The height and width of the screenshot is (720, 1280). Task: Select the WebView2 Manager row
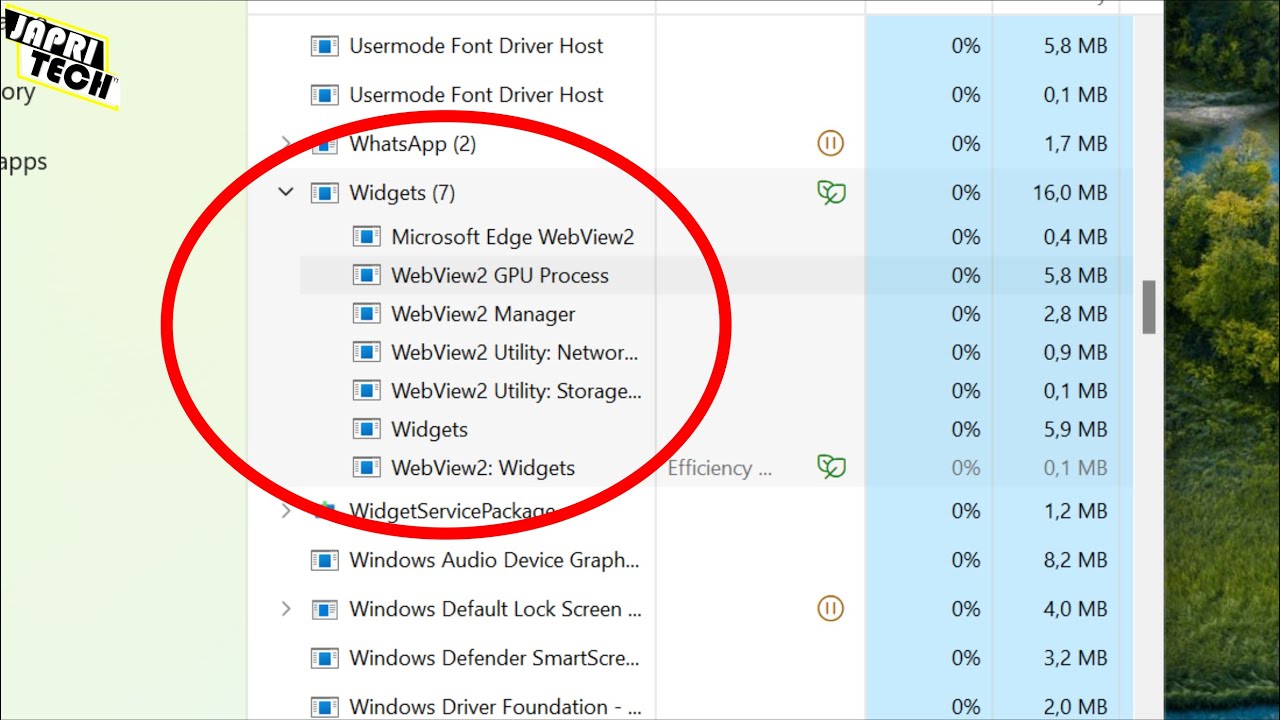click(x=716, y=314)
